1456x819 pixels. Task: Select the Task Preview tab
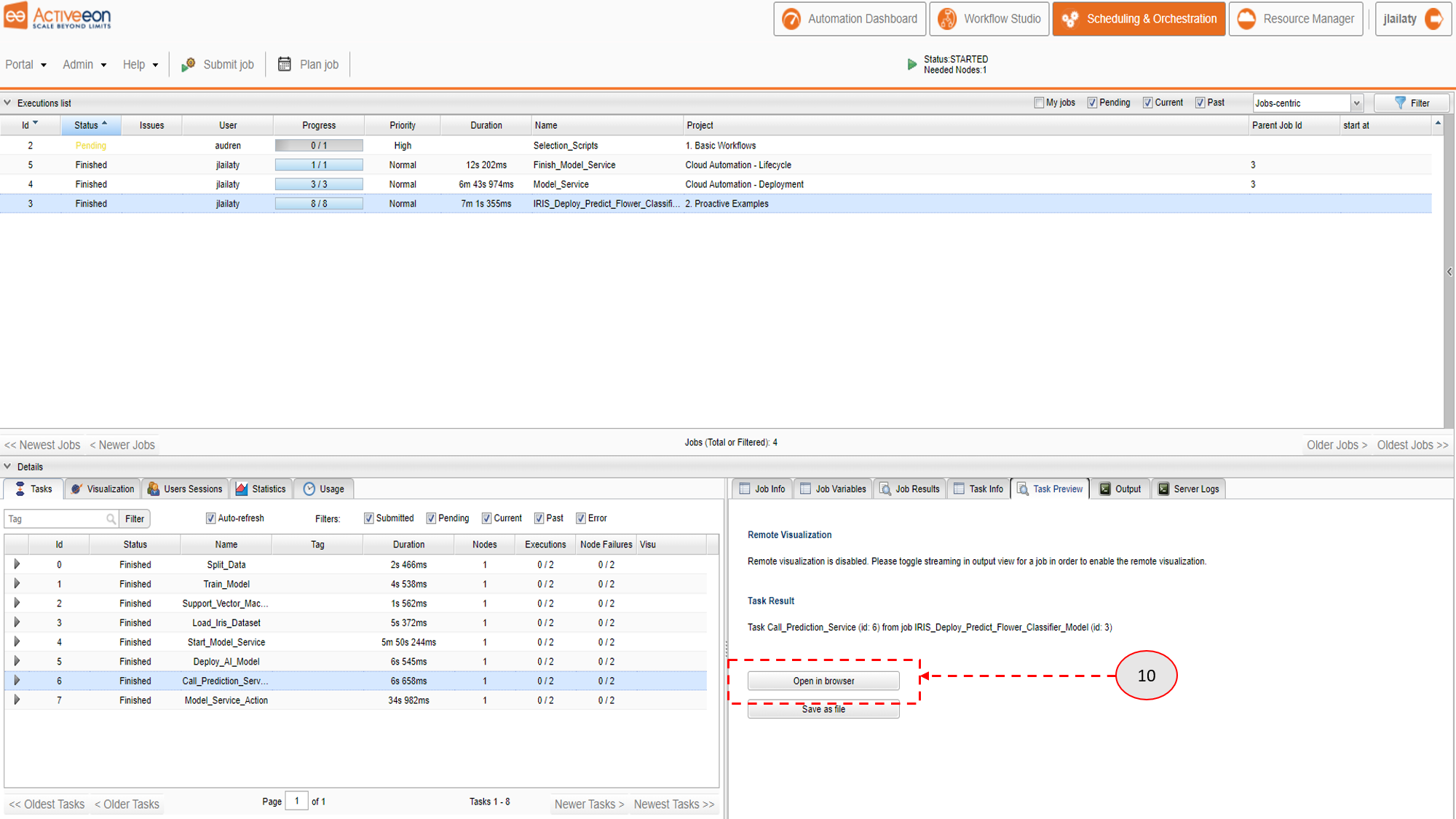tap(1050, 488)
